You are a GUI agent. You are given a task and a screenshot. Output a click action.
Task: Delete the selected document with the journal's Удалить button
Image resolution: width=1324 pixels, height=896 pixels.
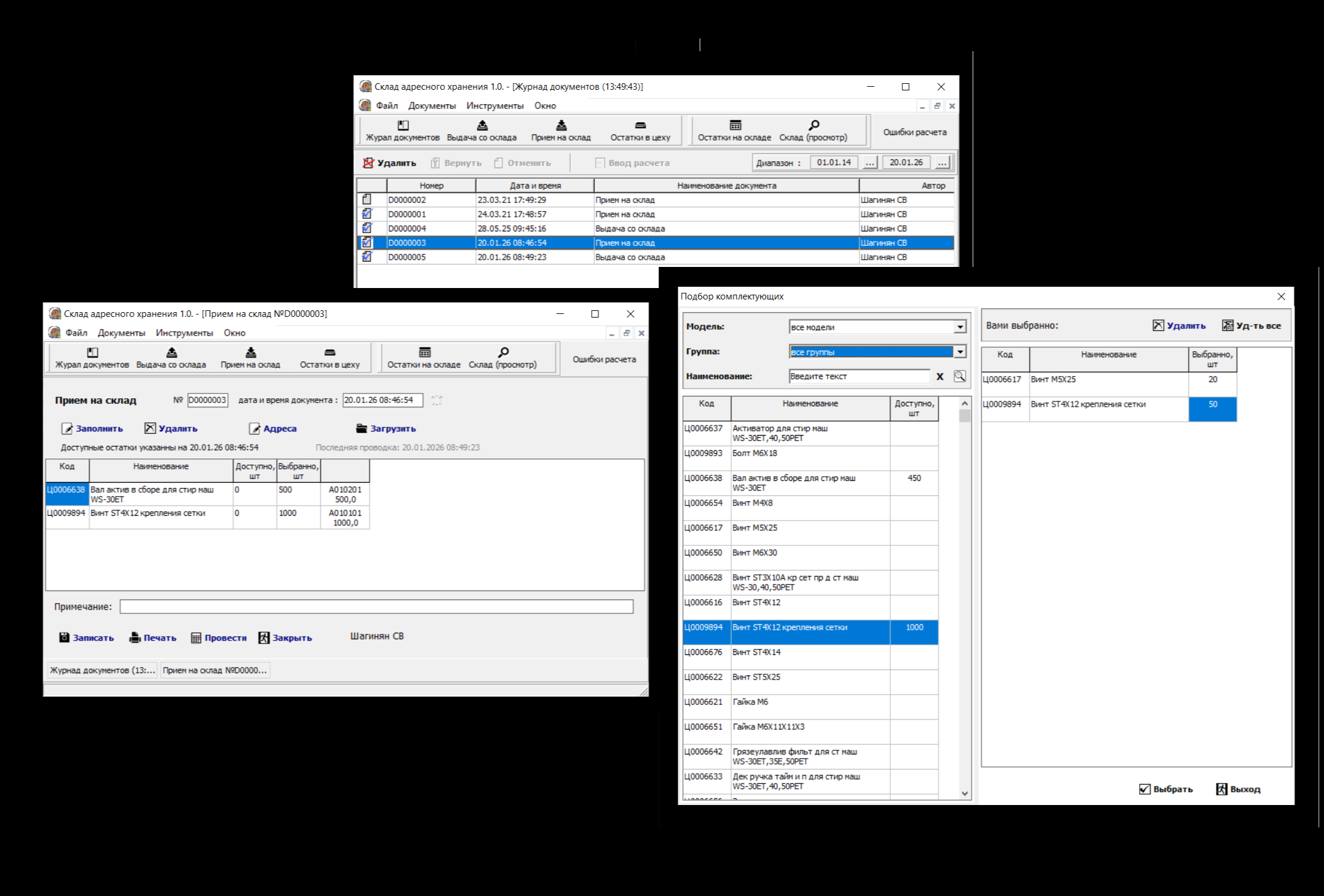click(x=389, y=163)
